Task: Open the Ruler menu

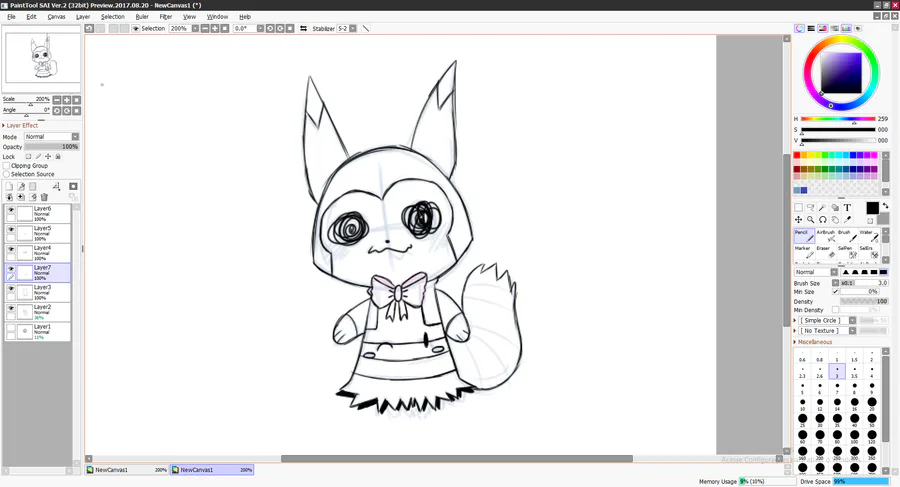Action: [142, 17]
